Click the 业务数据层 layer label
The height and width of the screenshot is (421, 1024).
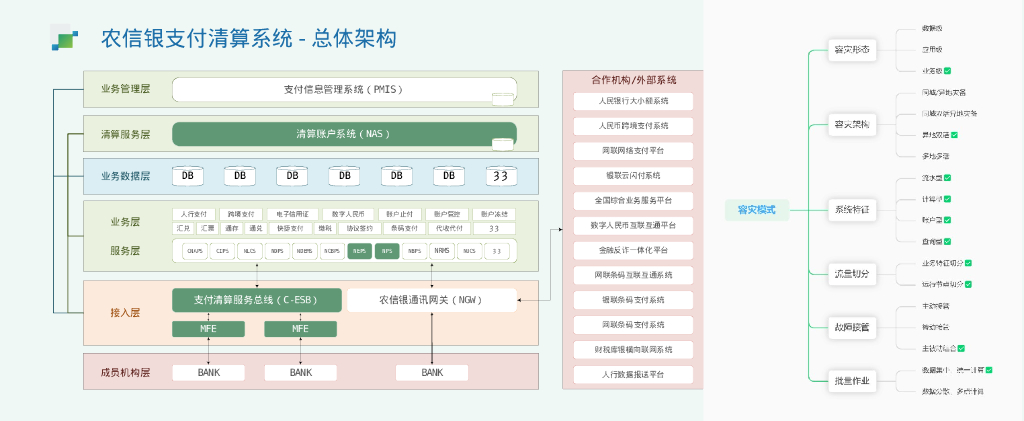coord(125,176)
